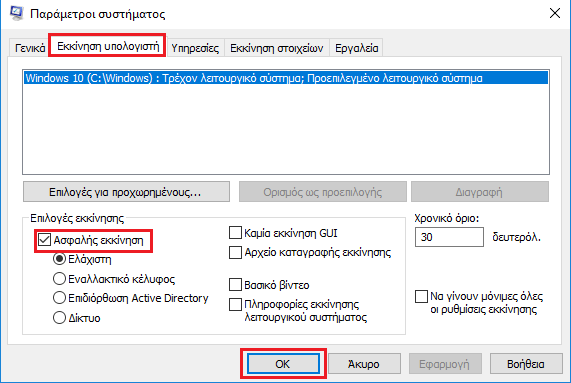Open the Εκκίνηση υπολογιστή tab
This screenshot has width=571, height=383.
pyautogui.click(x=108, y=46)
